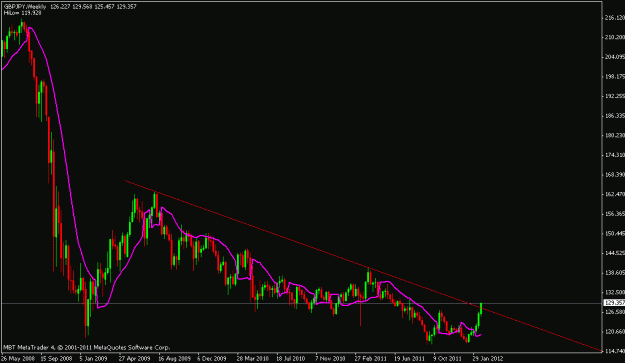
Task: Click the 27 Apr 2009 date label
Action: tap(134, 358)
